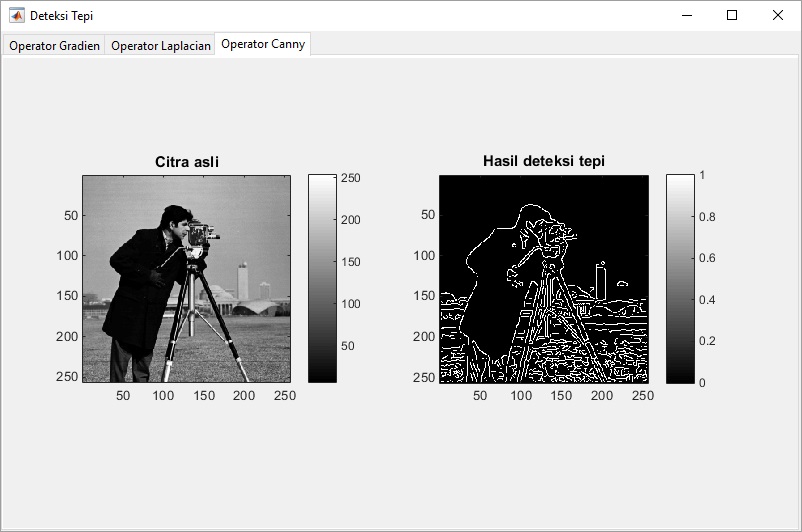Click the 0 to 1 colorbar beside the edge result

(679, 278)
